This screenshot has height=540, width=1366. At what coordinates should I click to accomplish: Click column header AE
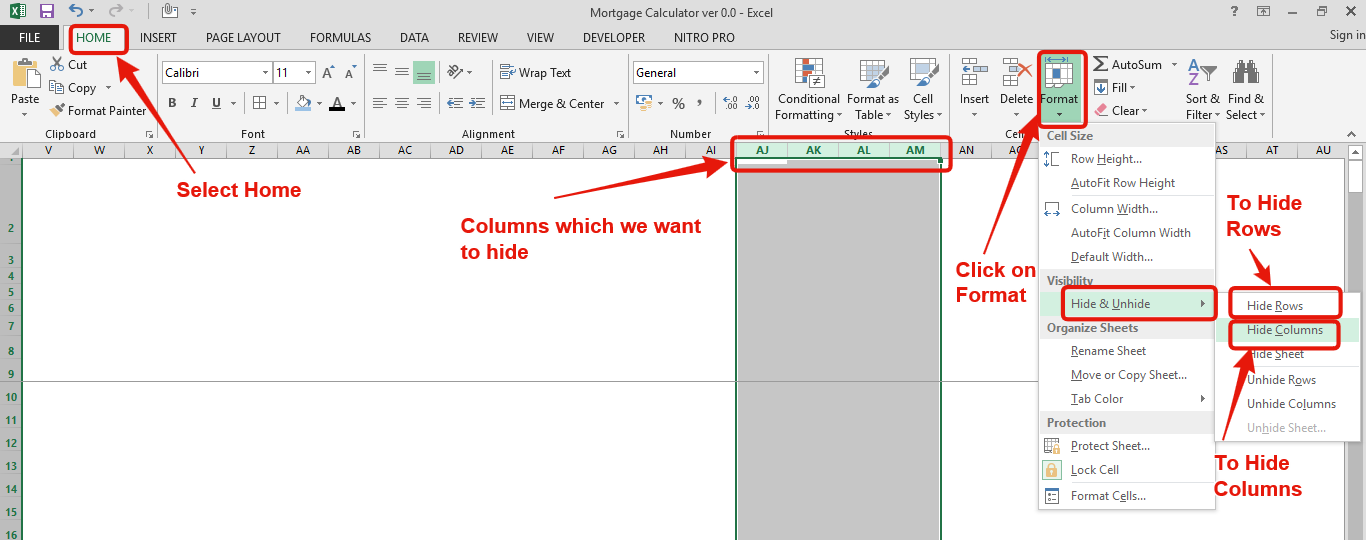pos(507,150)
